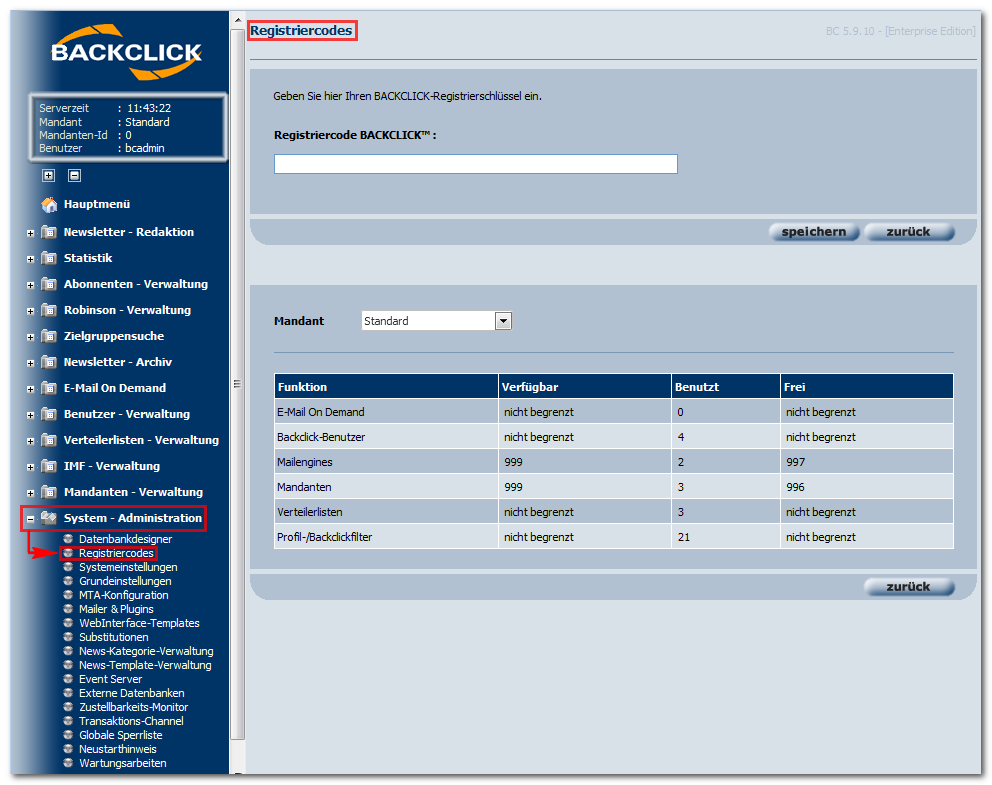Screen dimensions: 992x785
Task: Click the E-Mail On Demand folder icon
Action: click(49, 388)
